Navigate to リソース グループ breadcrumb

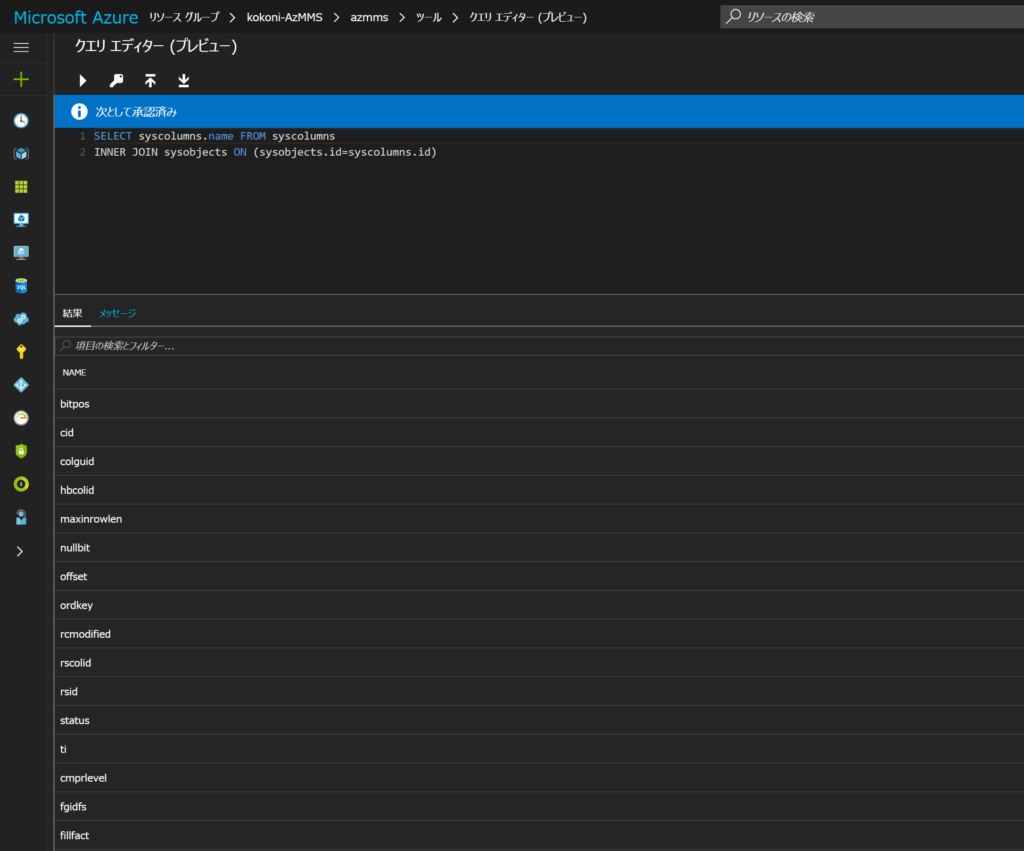click(x=183, y=17)
